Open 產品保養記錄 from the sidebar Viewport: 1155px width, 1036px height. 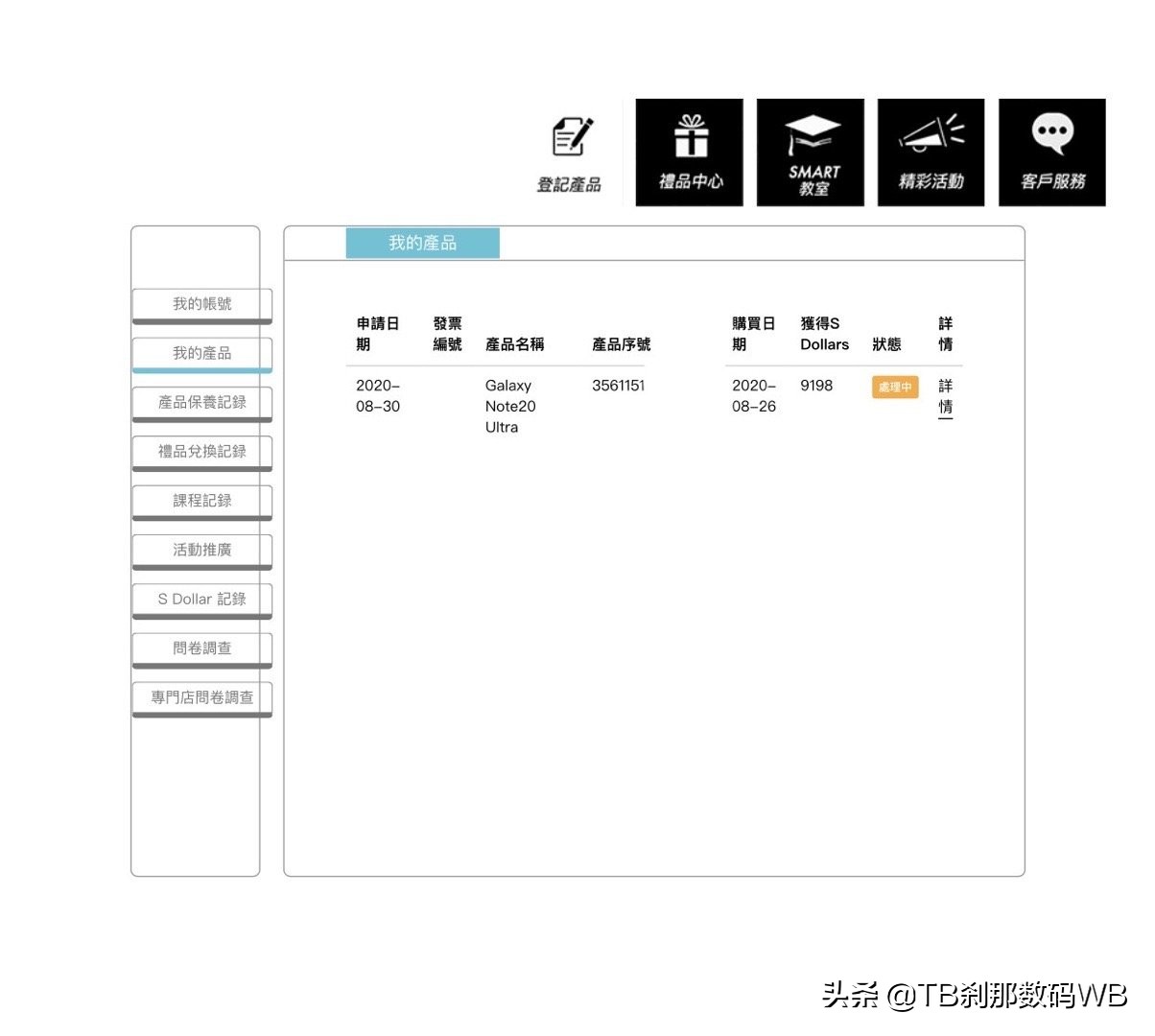point(200,403)
